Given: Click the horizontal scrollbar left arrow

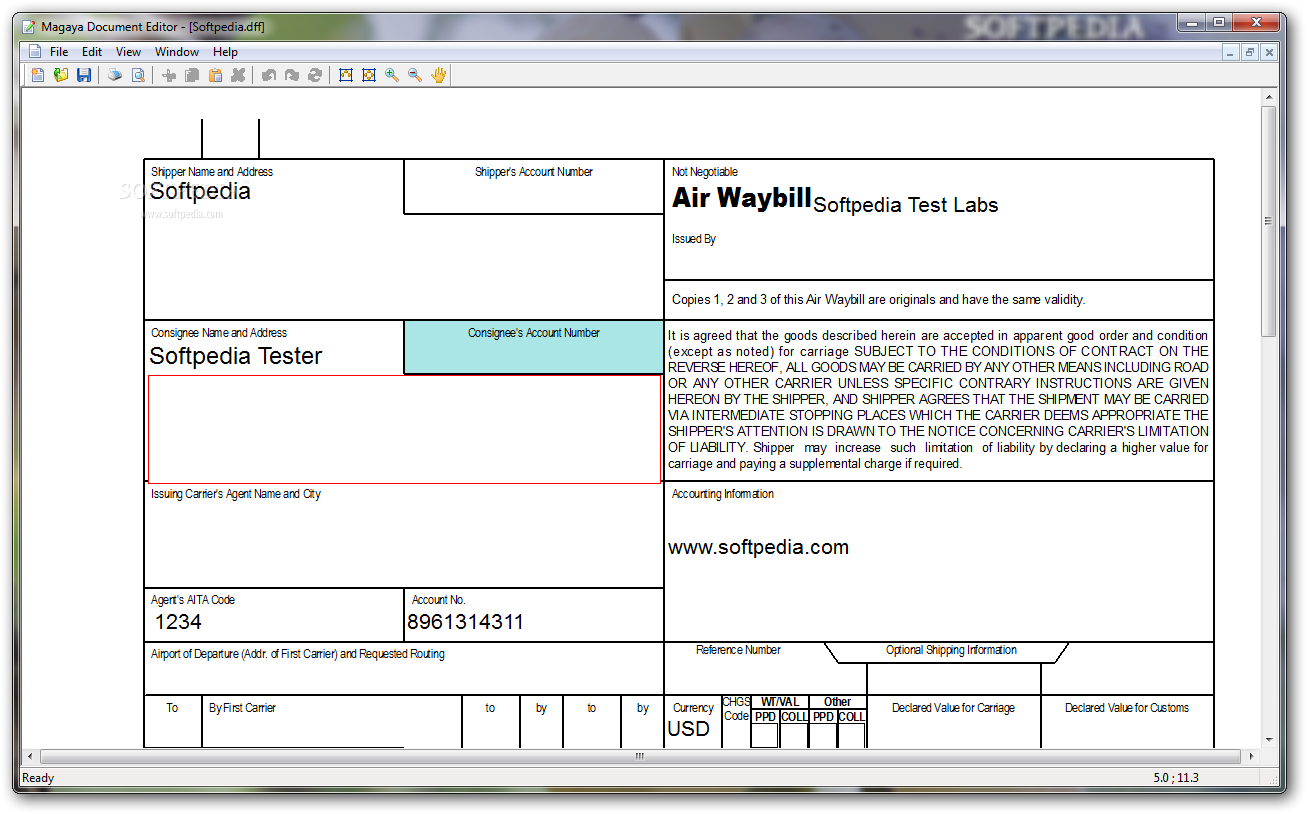Looking at the screenshot, I should [31, 756].
